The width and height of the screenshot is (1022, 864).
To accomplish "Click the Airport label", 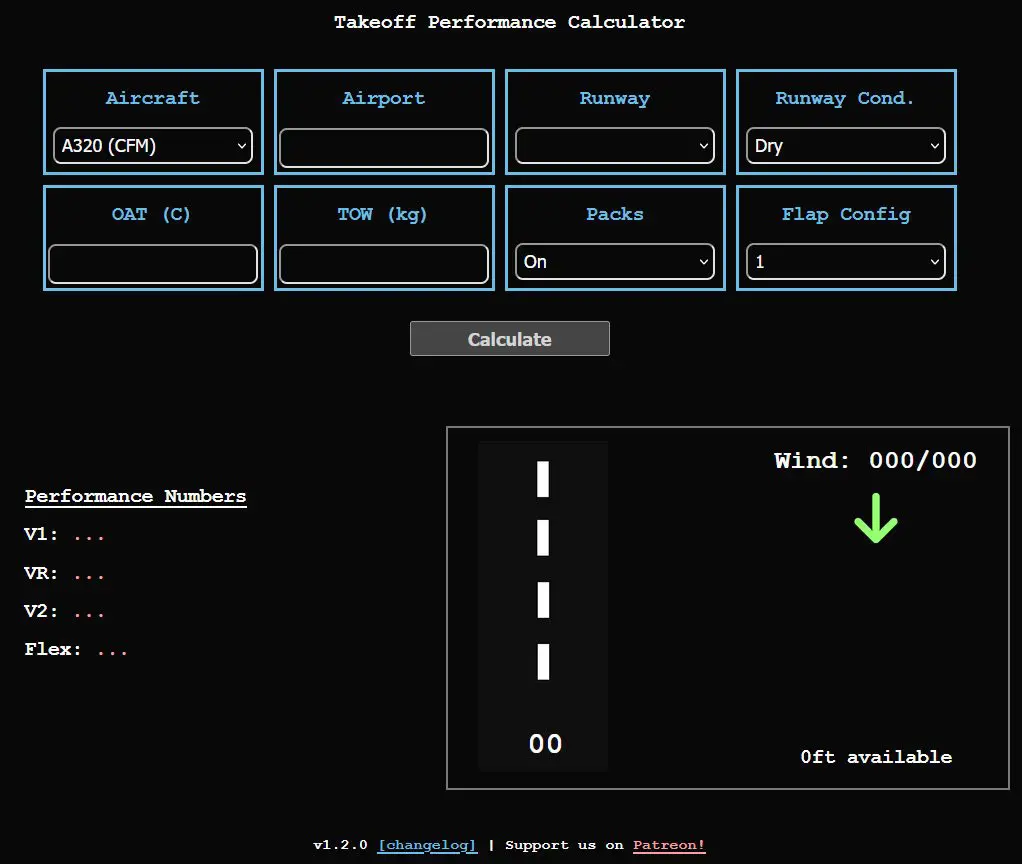I will (x=384, y=98).
